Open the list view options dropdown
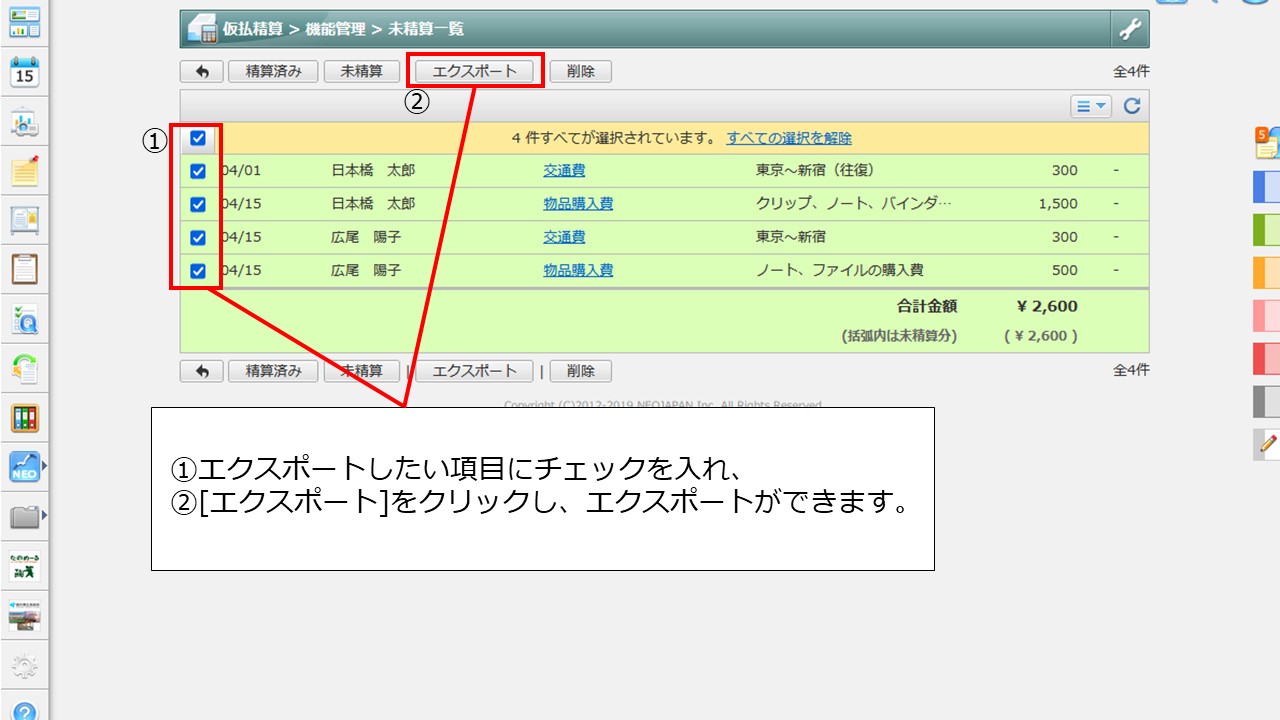Image resolution: width=1280 pixels, height=720 pixels. (1090, 106)
